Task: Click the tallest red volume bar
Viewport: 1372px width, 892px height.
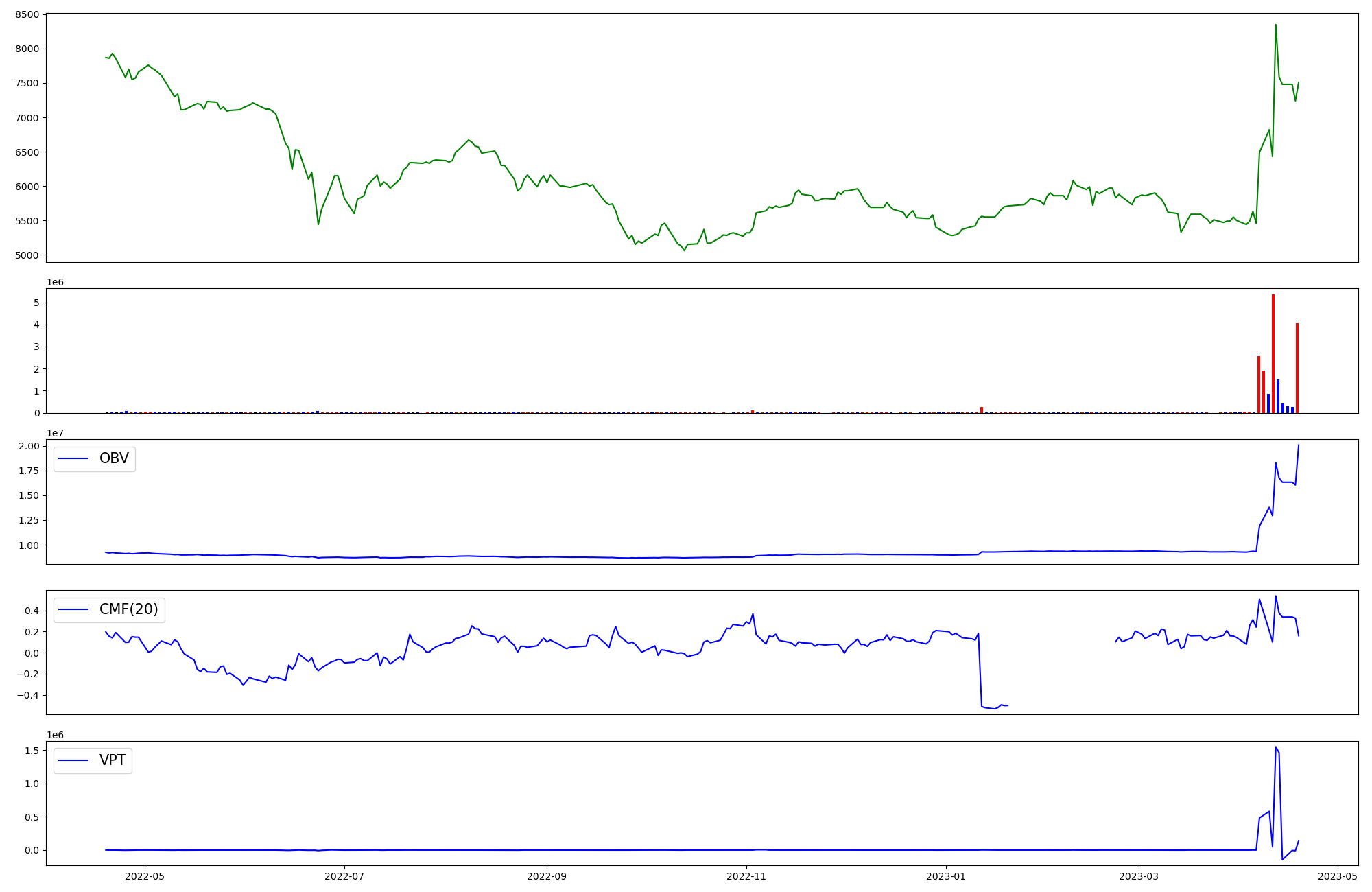Action: [x=1273, y=353]
